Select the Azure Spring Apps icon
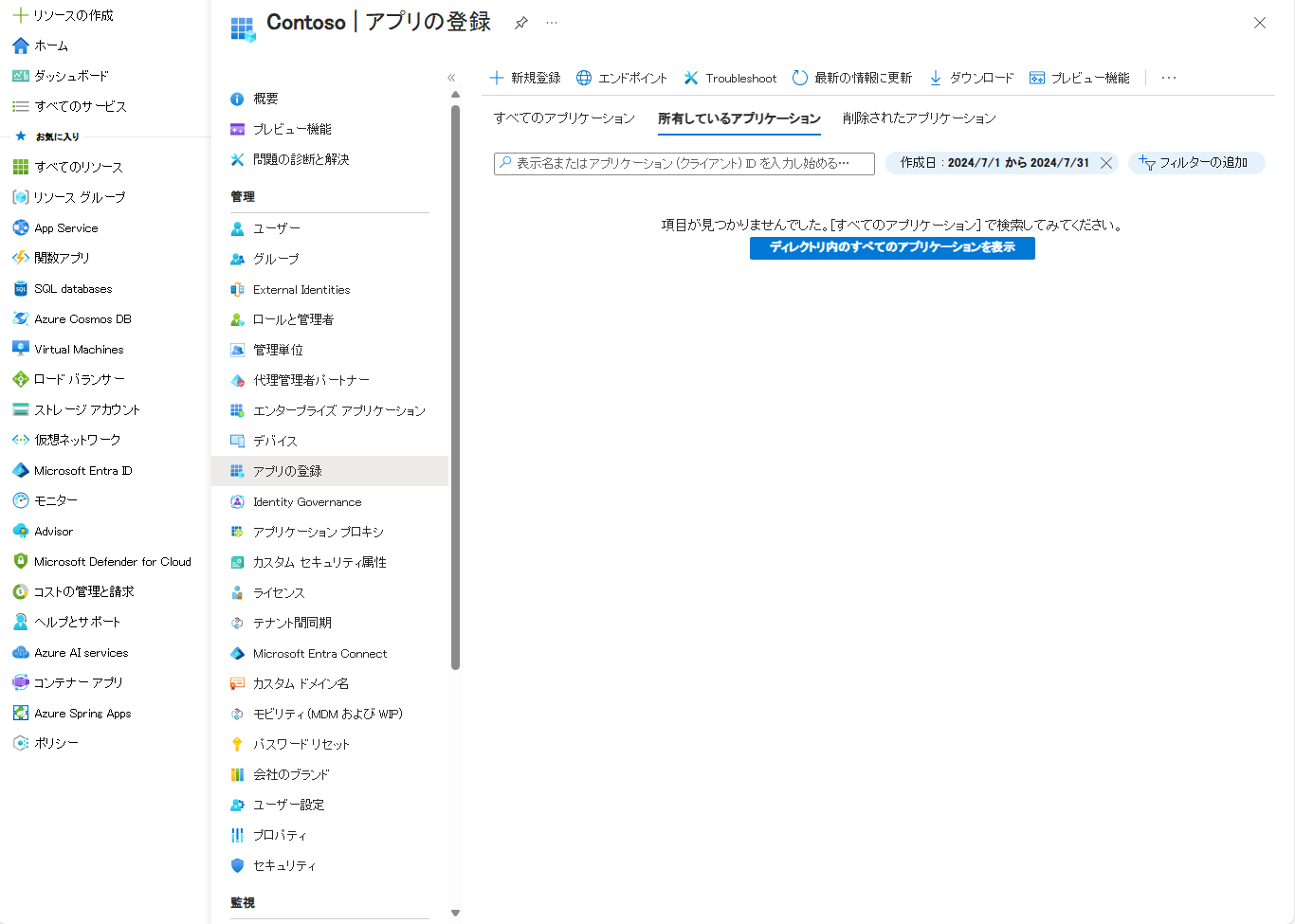The width and height of the screenshot is (1295, 924). tap(20, 713)
